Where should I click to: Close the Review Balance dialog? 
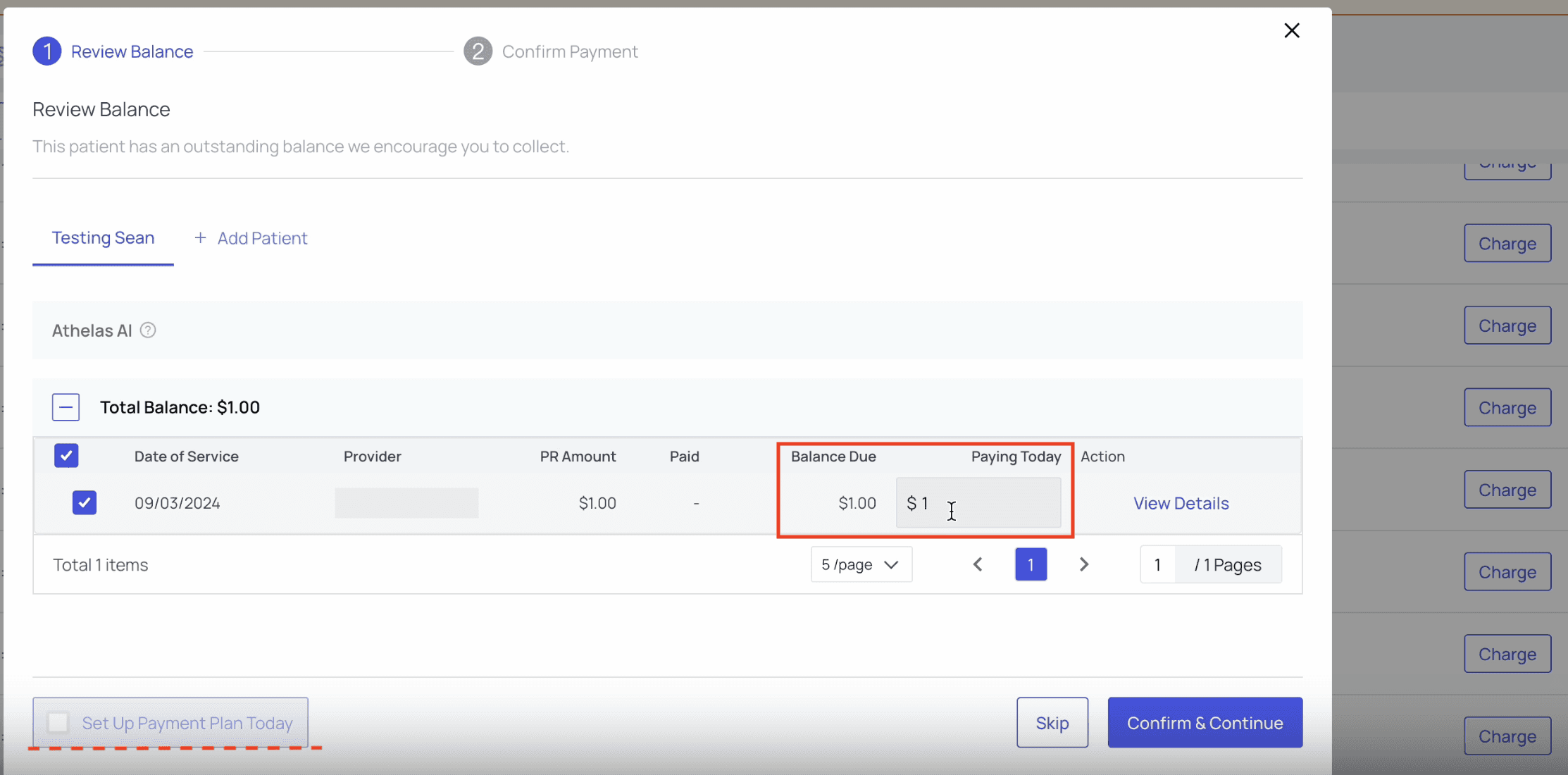[x=1291, y=31]
